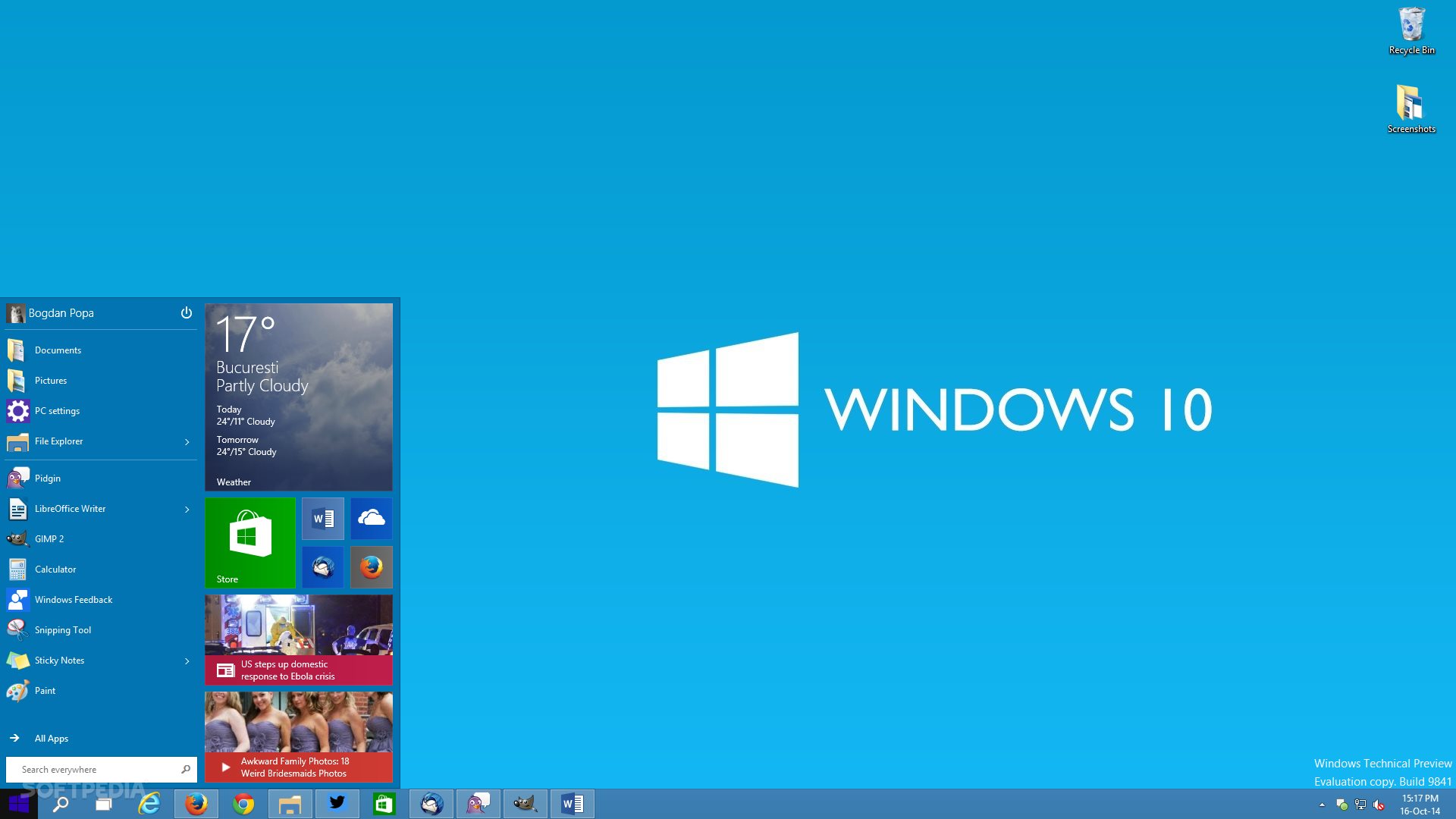The image size is (1456, 819).
Task: Open the Weather live tile
Action: [x=299, y=397]
